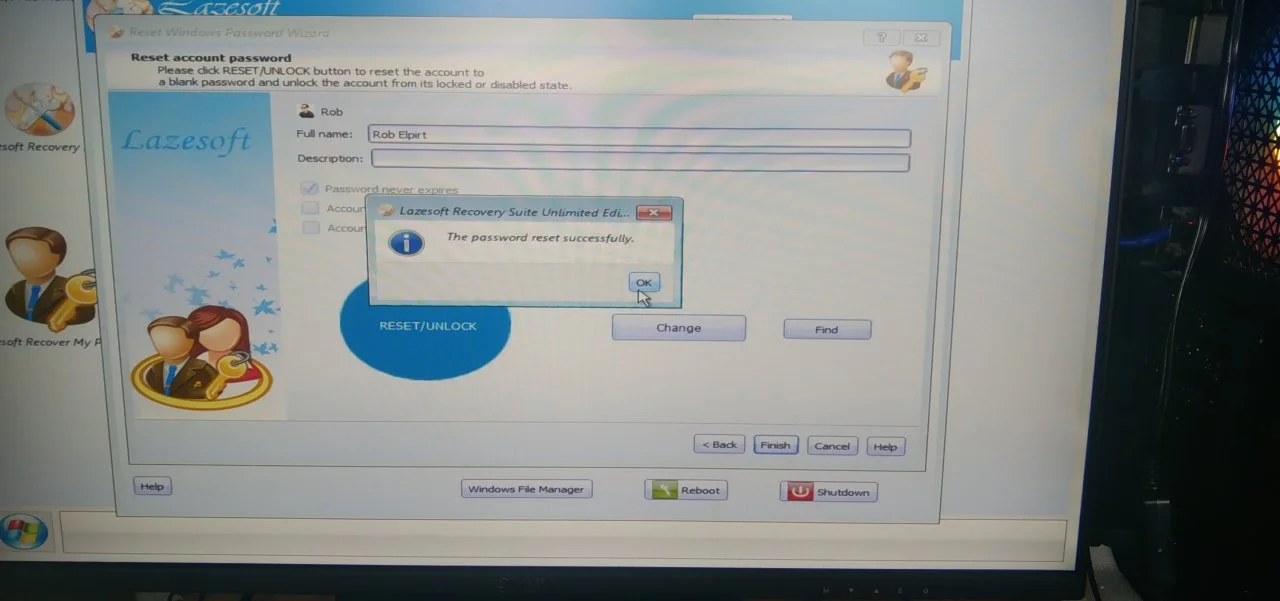Screen dimensions: 1280x601
Task: Click the Lazesoft couple-with-key sidebar image
Action: pos(200,358)
